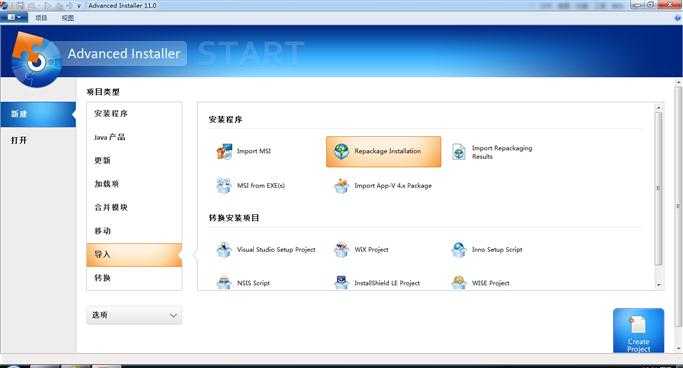Select Import App-V 4.x Package
The width and height of the screenshot is (683, 368).
coord(383,186)
